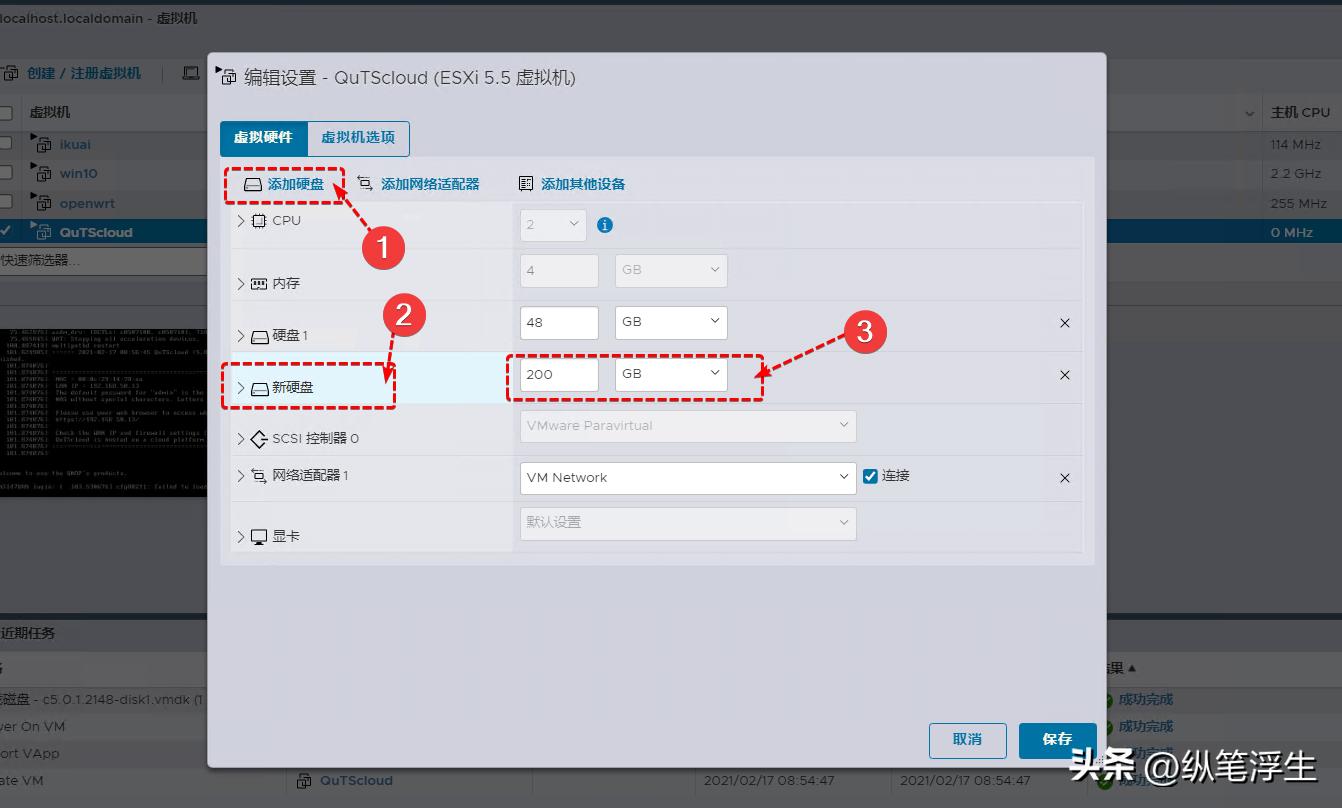Open the CPU info tooltip icon

[604, 225]
